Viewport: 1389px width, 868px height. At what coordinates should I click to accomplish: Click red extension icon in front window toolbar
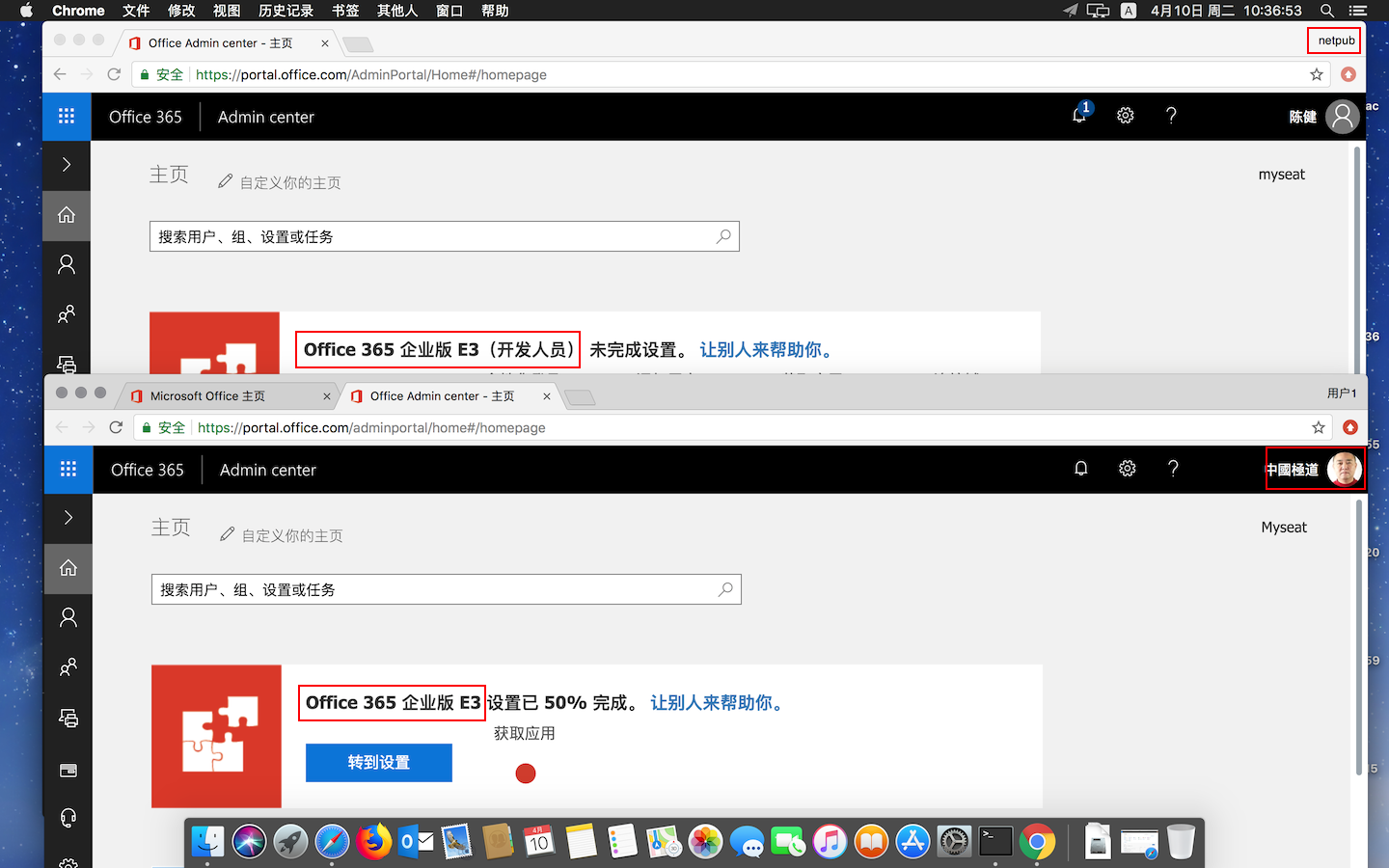1350,427
